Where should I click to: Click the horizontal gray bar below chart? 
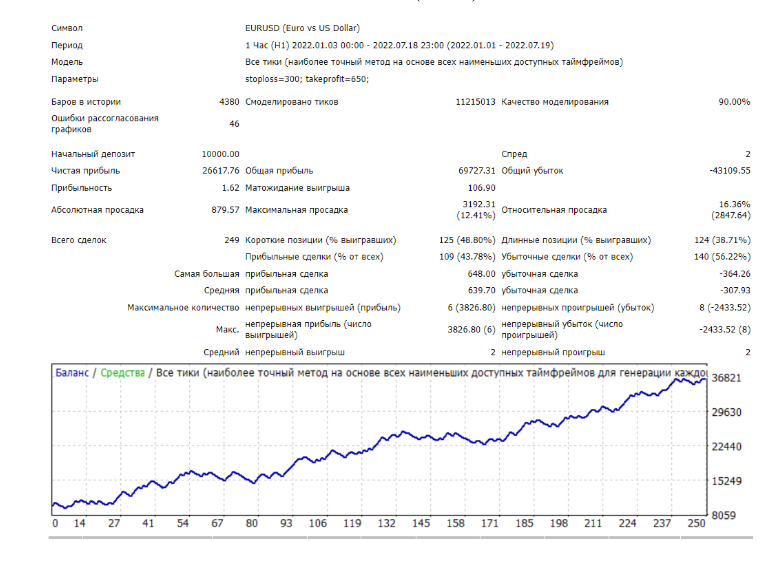[x=400, y=538]
